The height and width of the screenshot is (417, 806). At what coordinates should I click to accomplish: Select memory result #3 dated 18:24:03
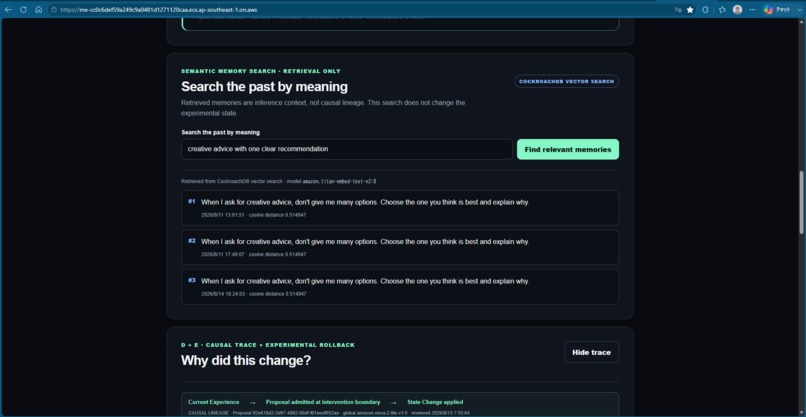(x=400, y=287)
